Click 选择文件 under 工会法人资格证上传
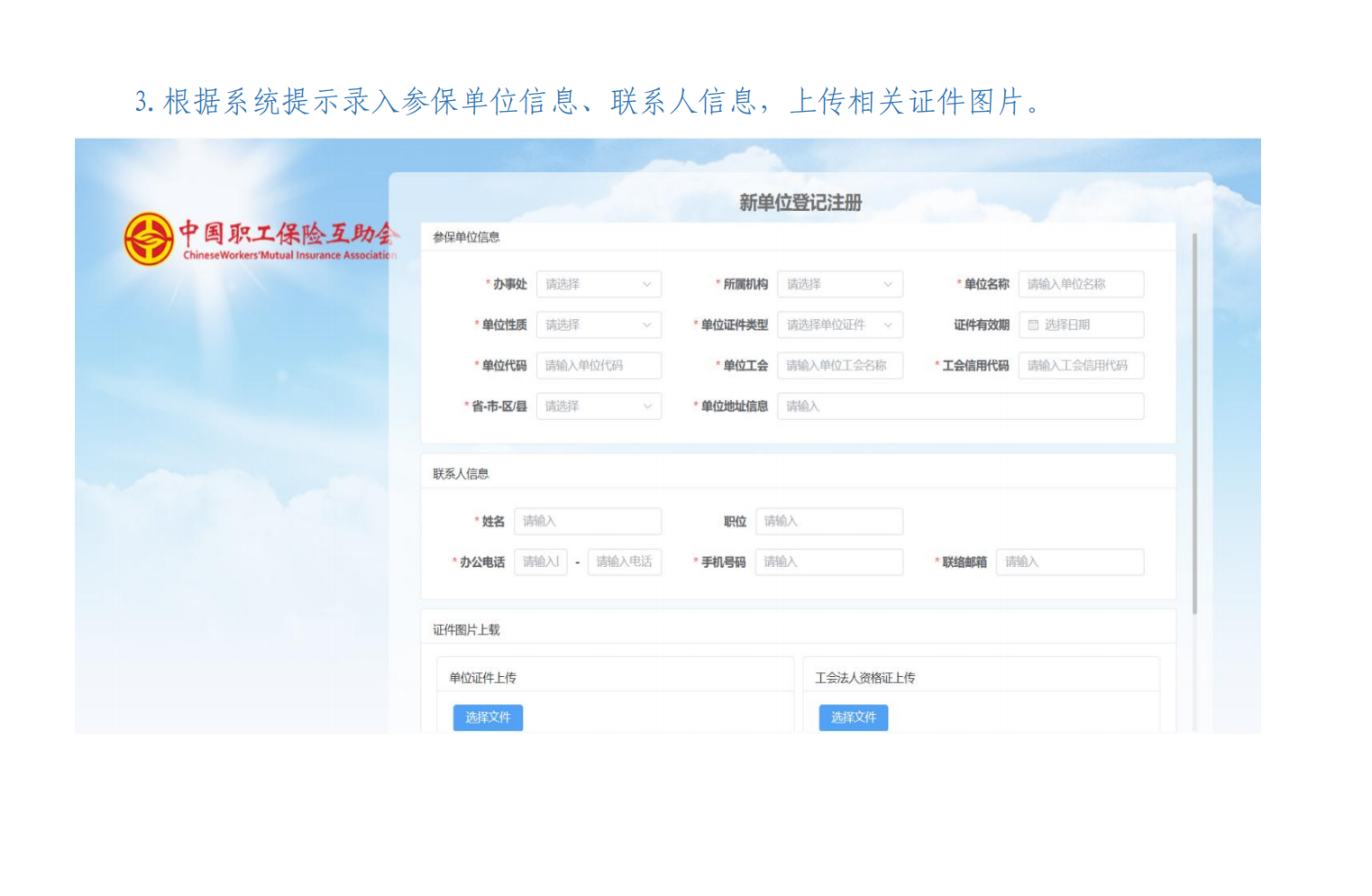Screen dimensions: 1372x896 854,718
